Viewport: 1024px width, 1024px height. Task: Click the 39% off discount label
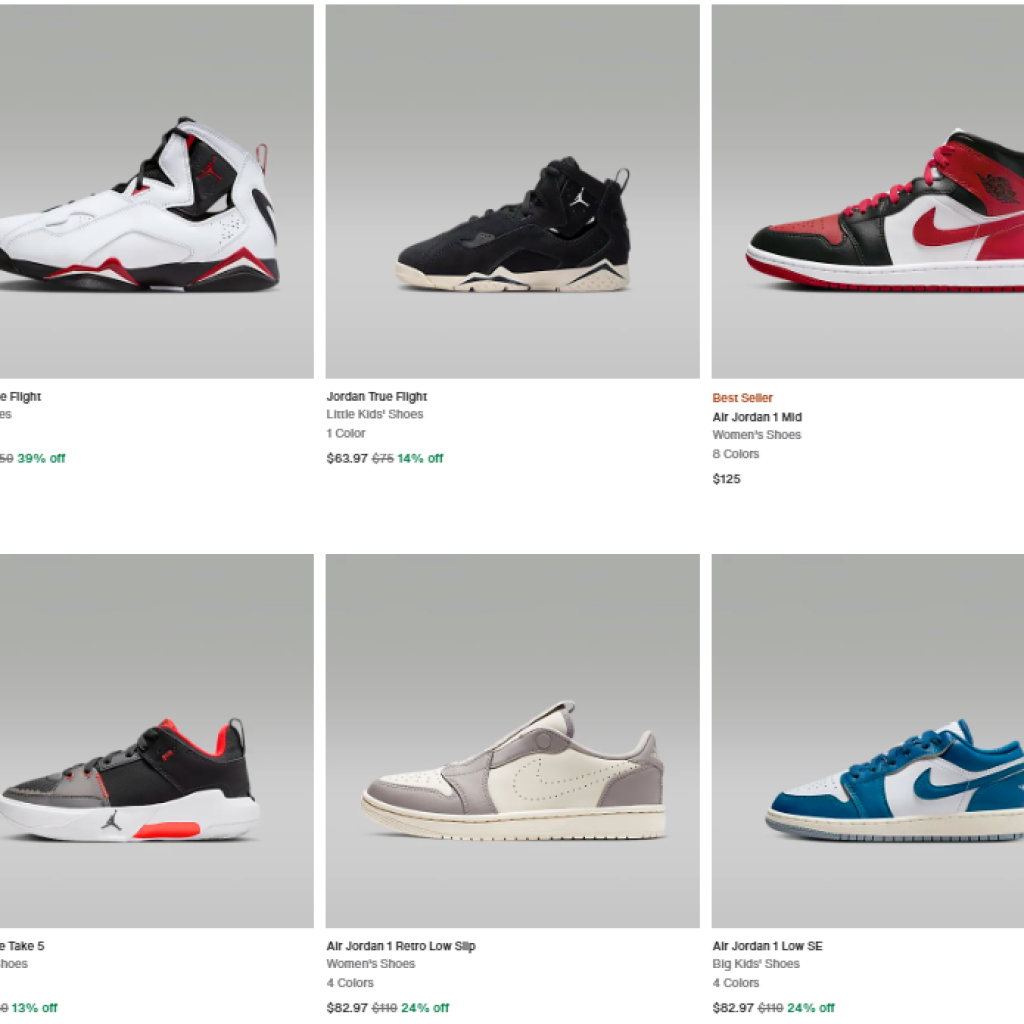[x=41, y=458]
